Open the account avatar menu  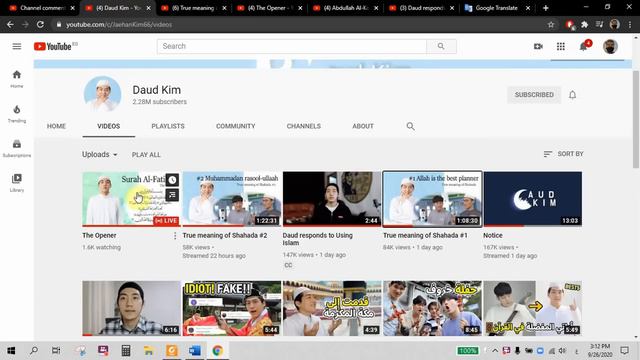tap(610, 47)
